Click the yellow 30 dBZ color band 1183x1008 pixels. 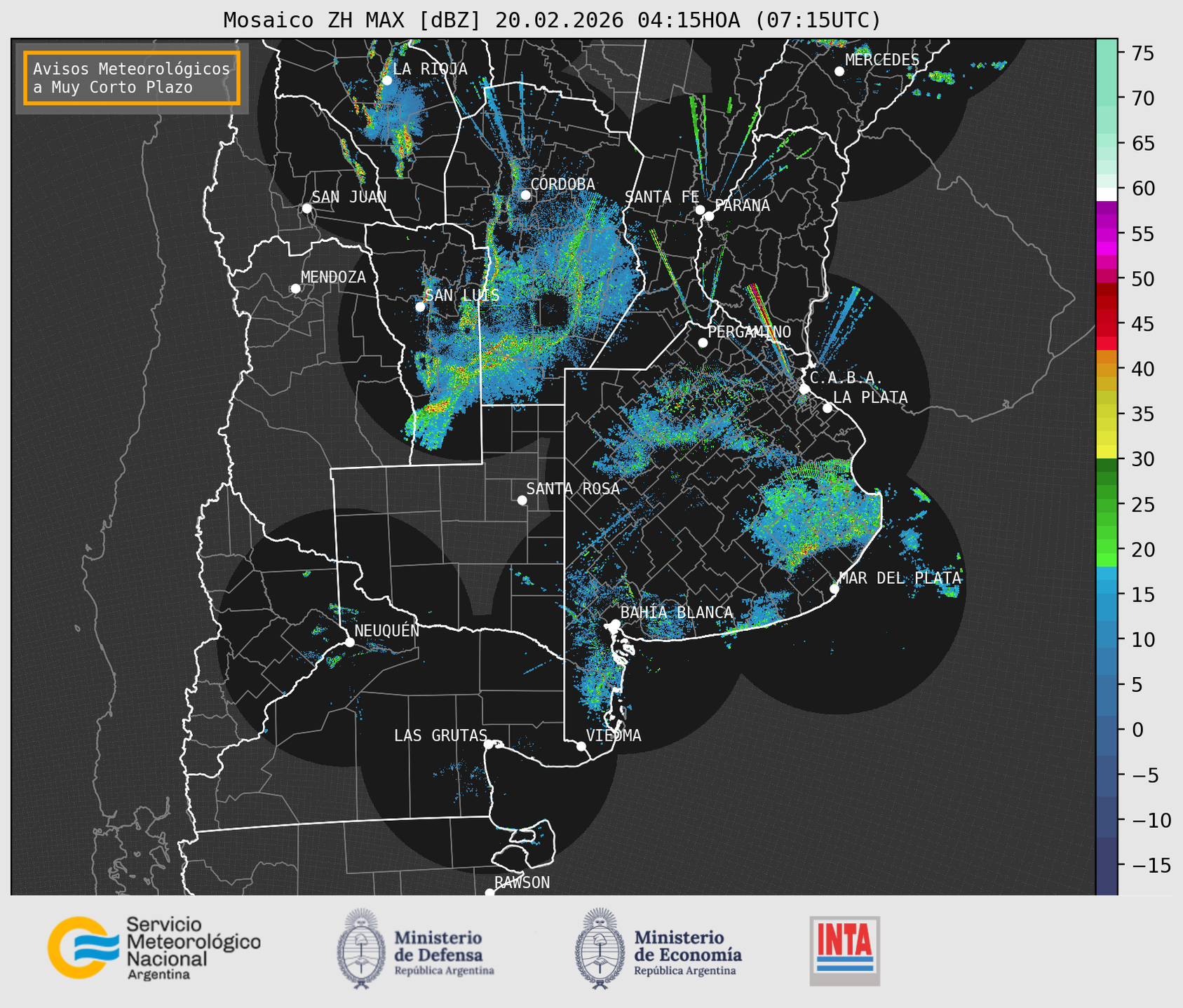pyautogui.click(x=1107, y=452)
